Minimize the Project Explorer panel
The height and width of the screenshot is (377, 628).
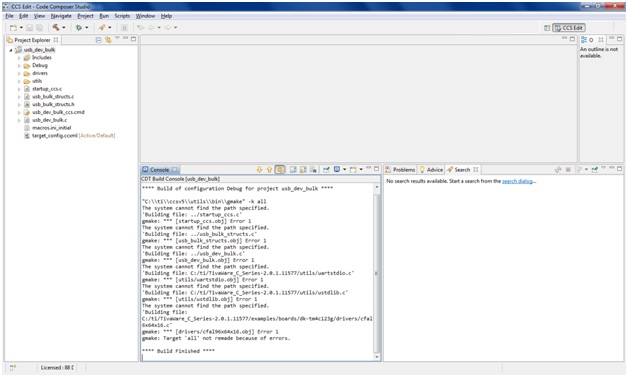125,38
